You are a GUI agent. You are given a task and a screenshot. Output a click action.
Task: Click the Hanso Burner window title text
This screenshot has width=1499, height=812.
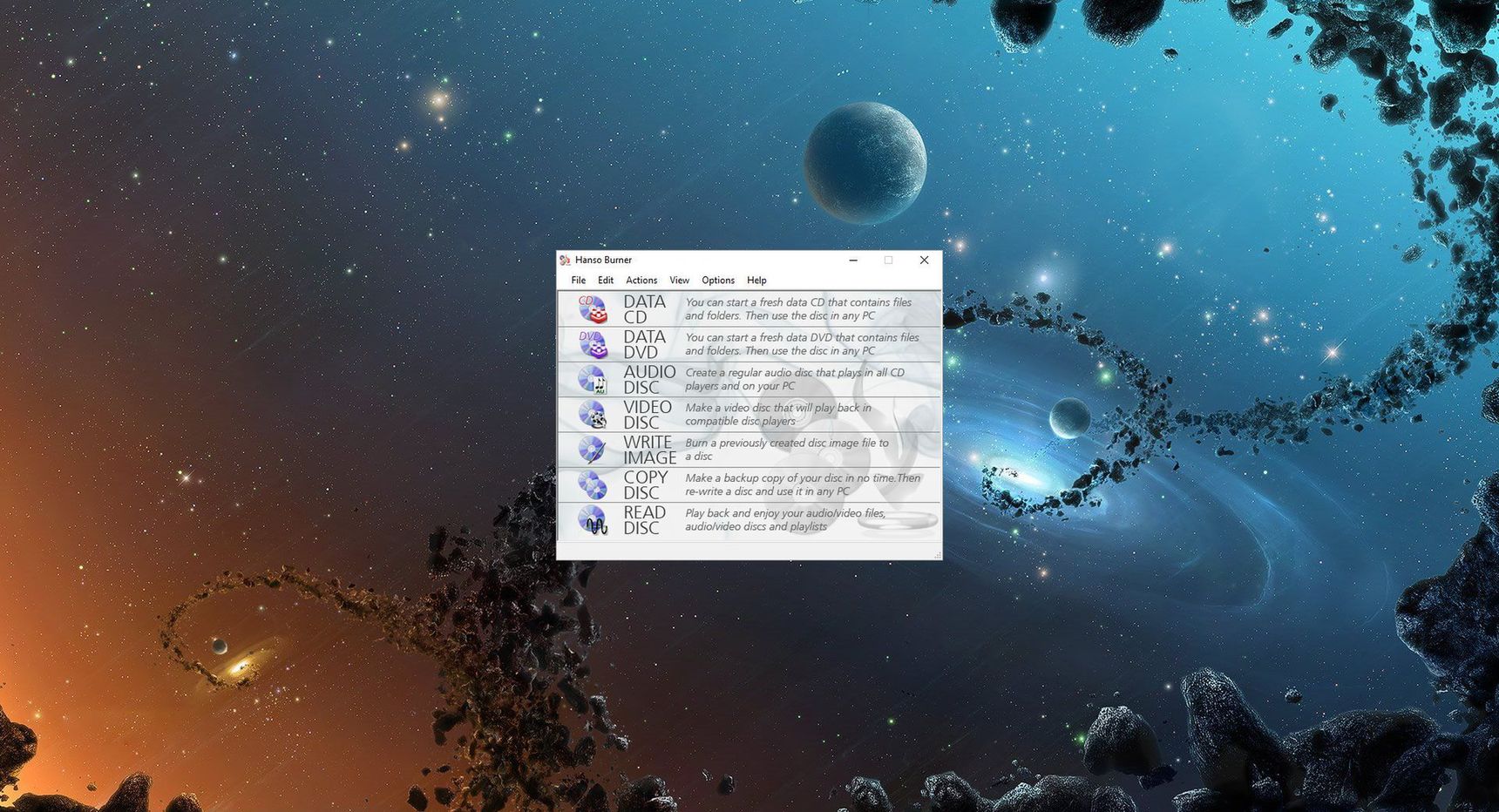coord(603,260)
